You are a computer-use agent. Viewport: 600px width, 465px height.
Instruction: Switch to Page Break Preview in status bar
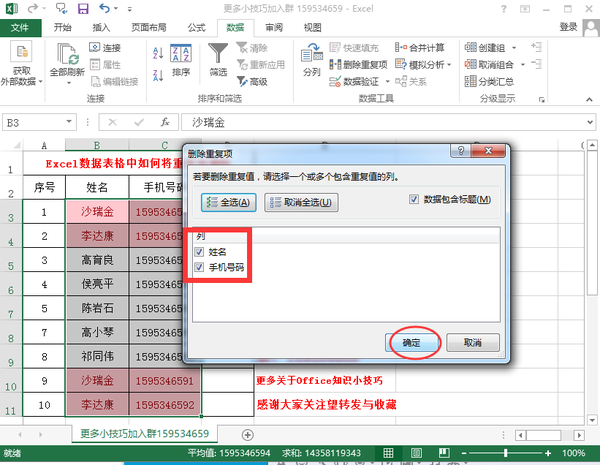[444, 453]
